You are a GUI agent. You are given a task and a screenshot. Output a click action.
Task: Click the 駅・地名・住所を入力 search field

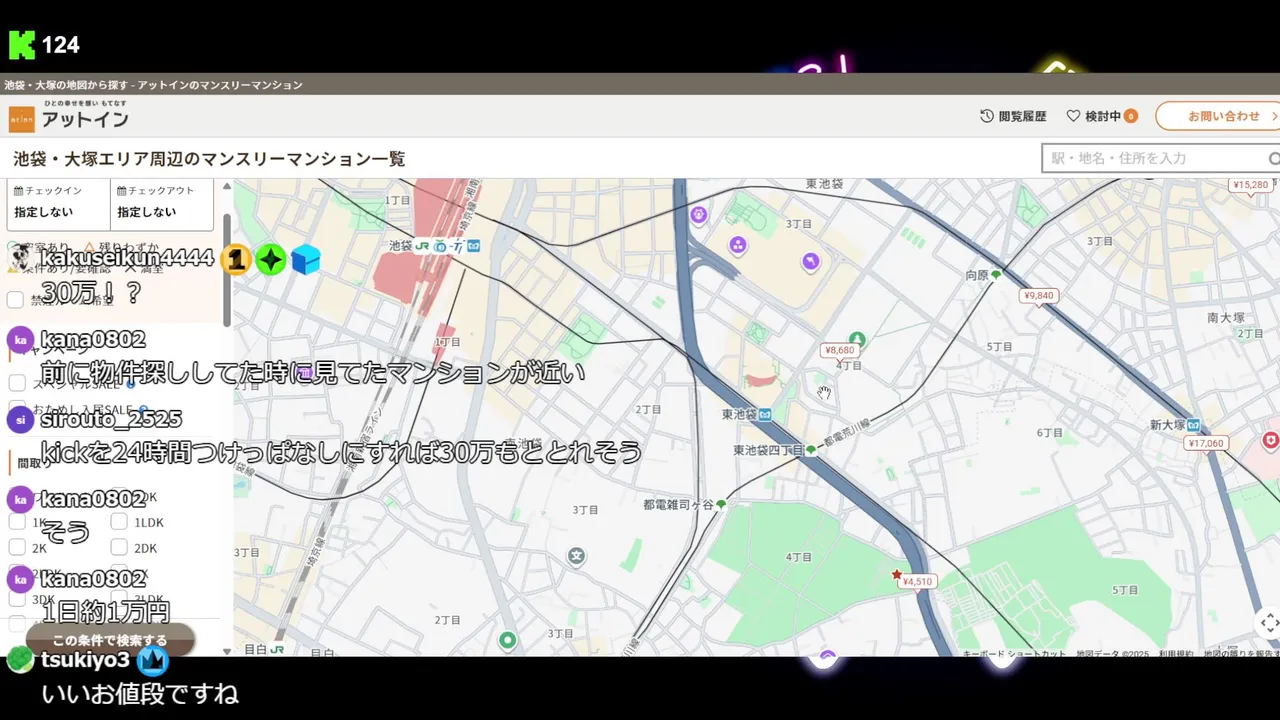1160,158
